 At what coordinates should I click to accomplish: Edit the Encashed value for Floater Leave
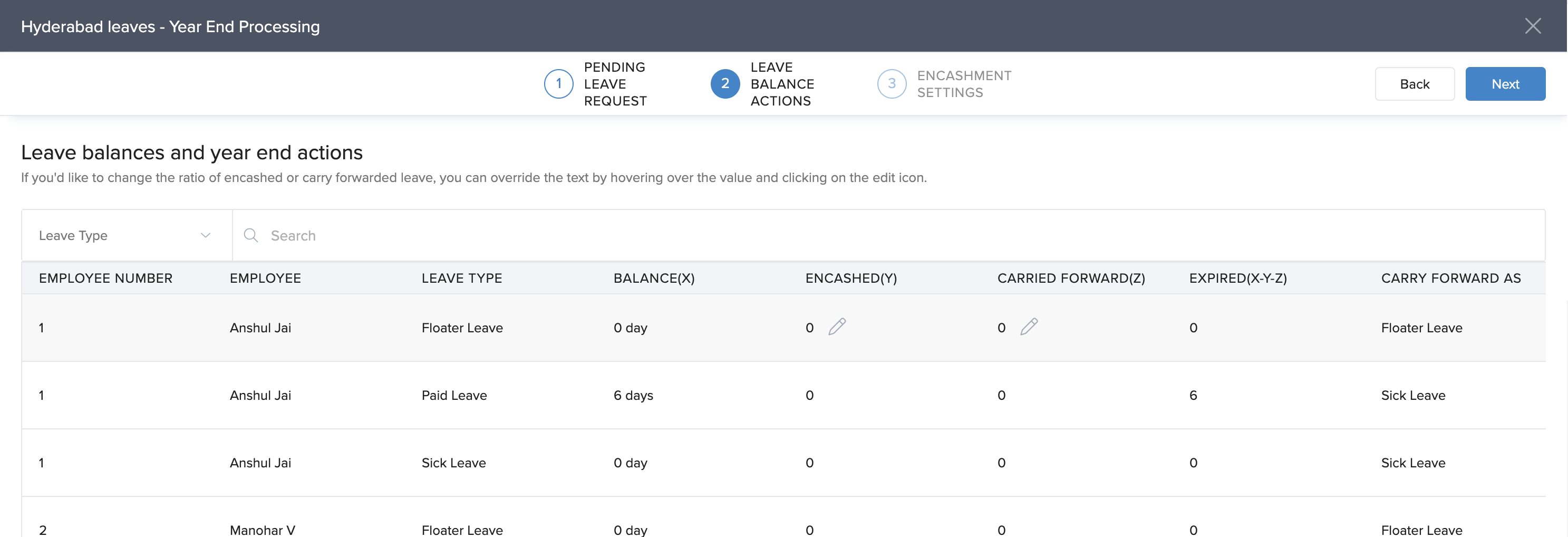837,327
